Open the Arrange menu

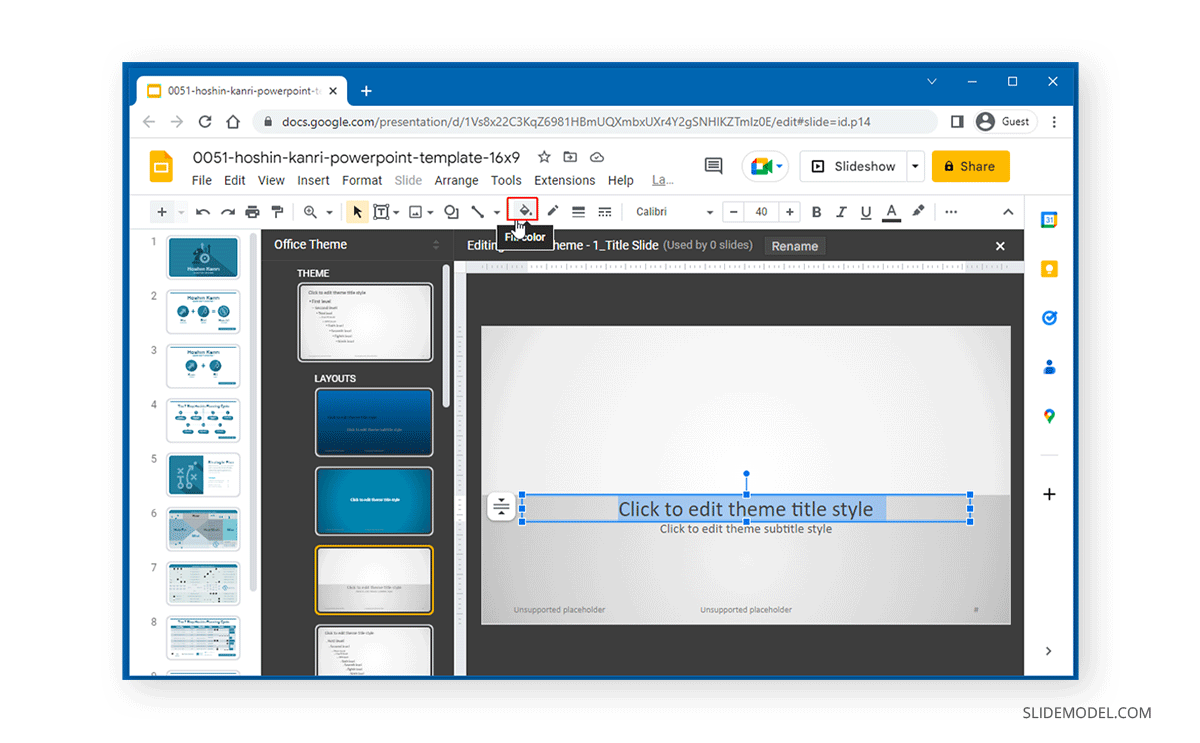pos(456,180)
